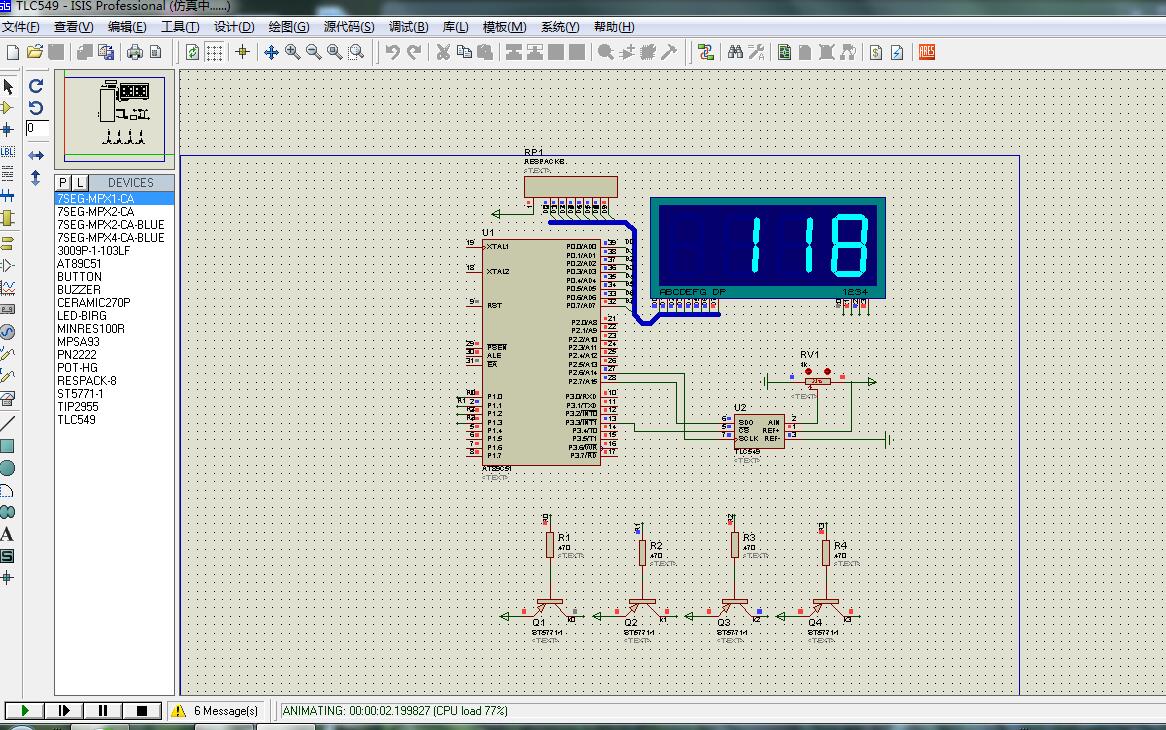Pause the running simulation

[x=103, y=711]
